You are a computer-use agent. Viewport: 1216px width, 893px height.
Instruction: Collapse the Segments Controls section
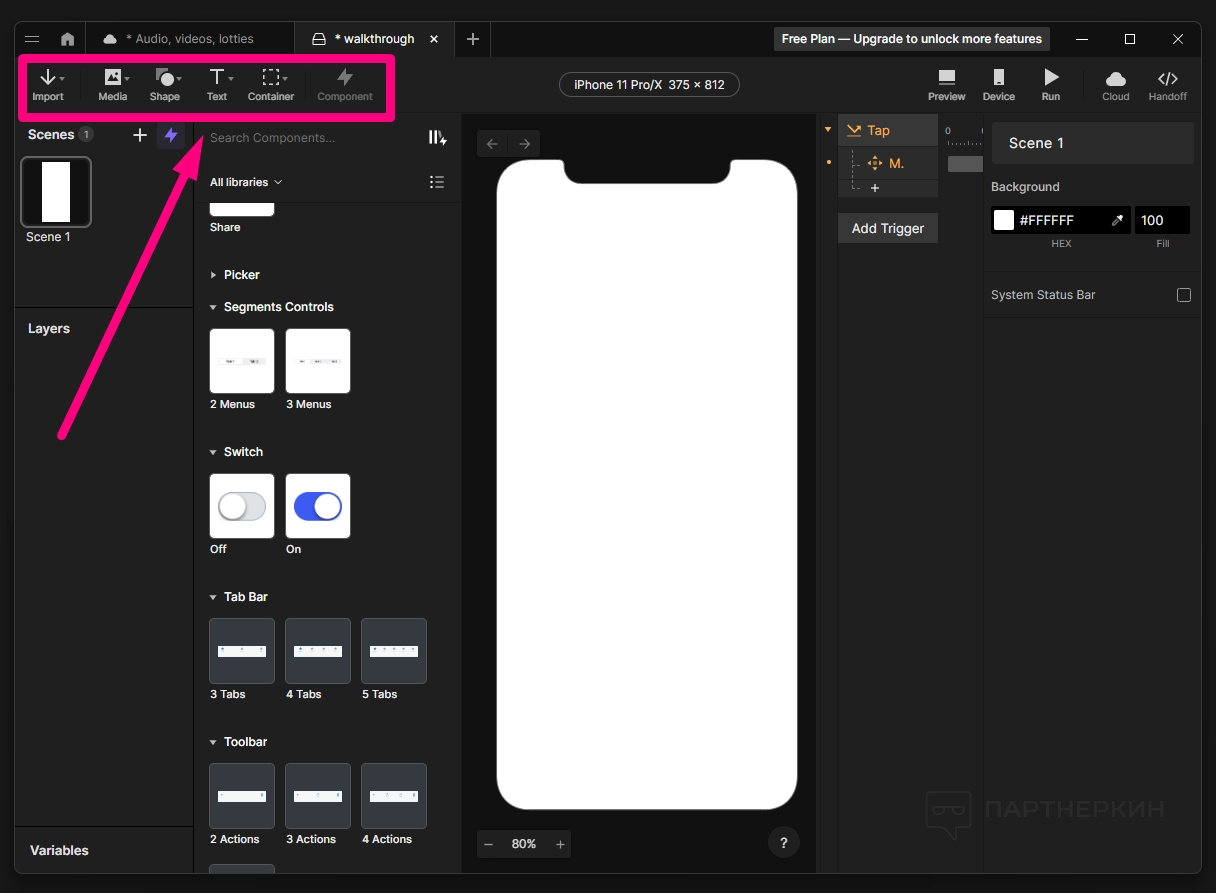214,308
